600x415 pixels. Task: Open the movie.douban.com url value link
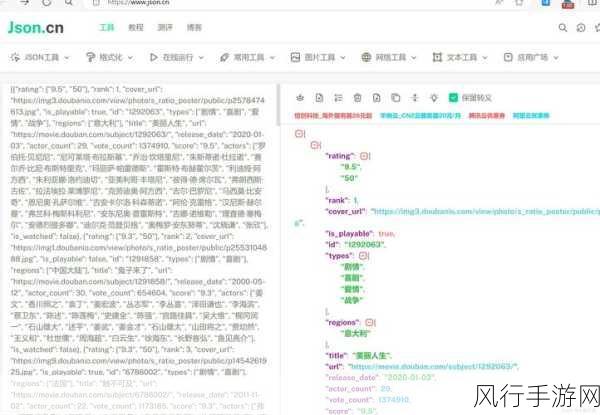(434, 366)
